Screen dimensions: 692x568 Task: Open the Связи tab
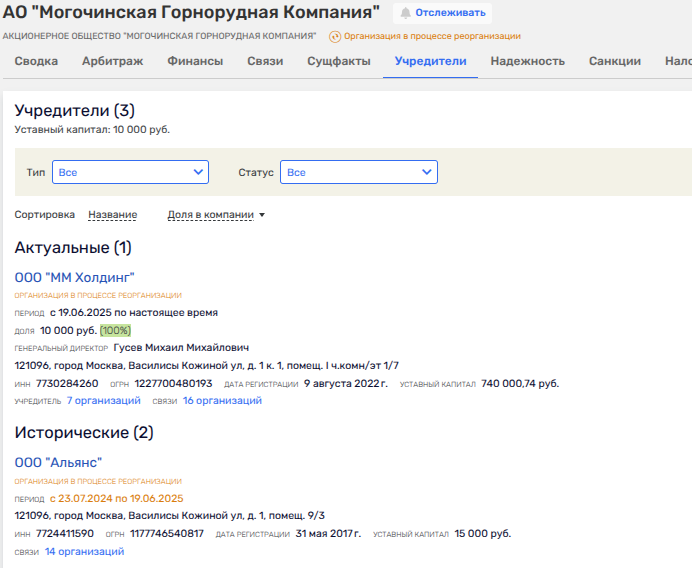(x=265, y=61)
